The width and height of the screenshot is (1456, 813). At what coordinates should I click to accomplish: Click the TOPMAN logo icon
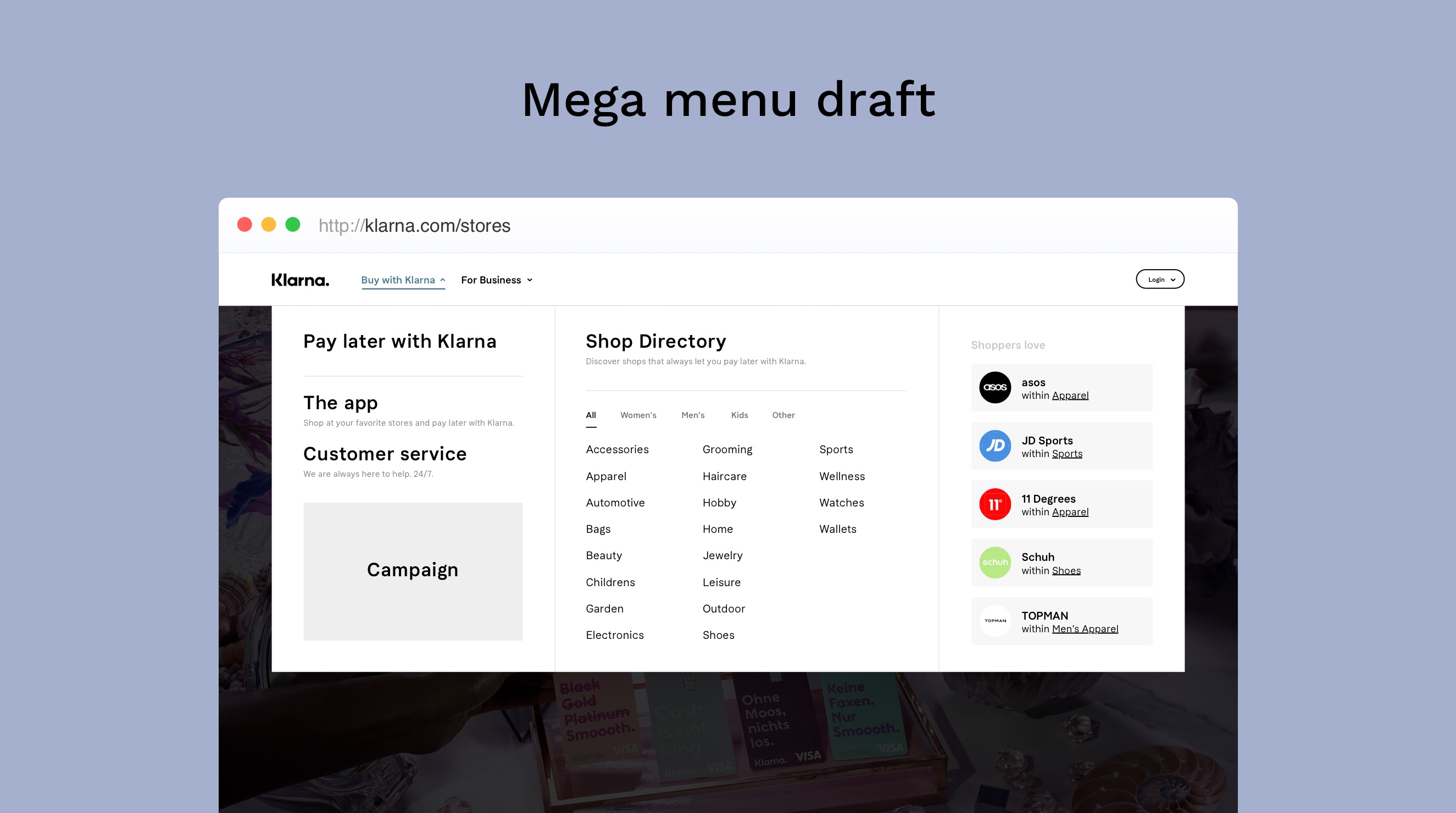coord(995,621)
